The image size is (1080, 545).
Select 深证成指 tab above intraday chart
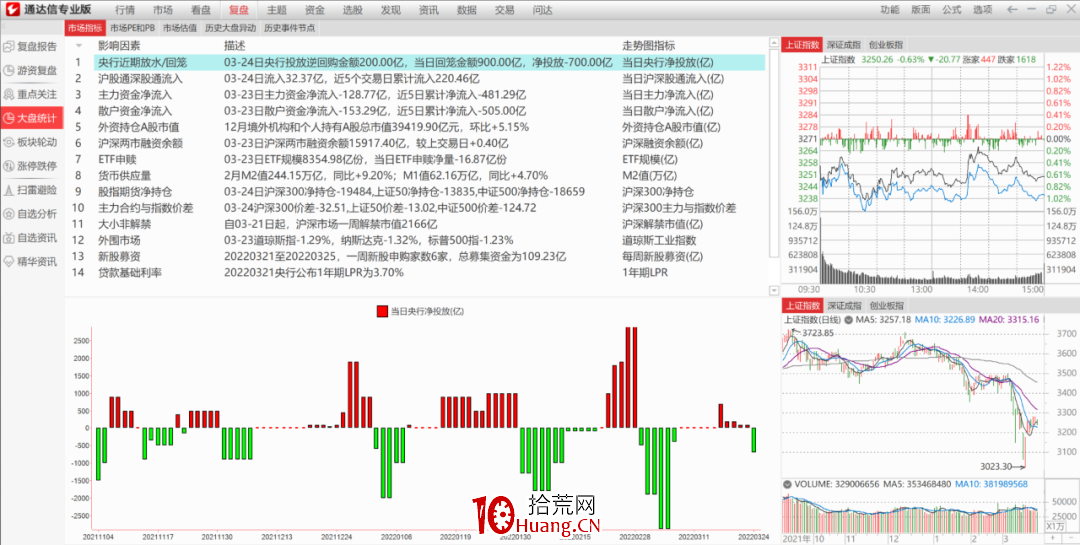point(844,45)
